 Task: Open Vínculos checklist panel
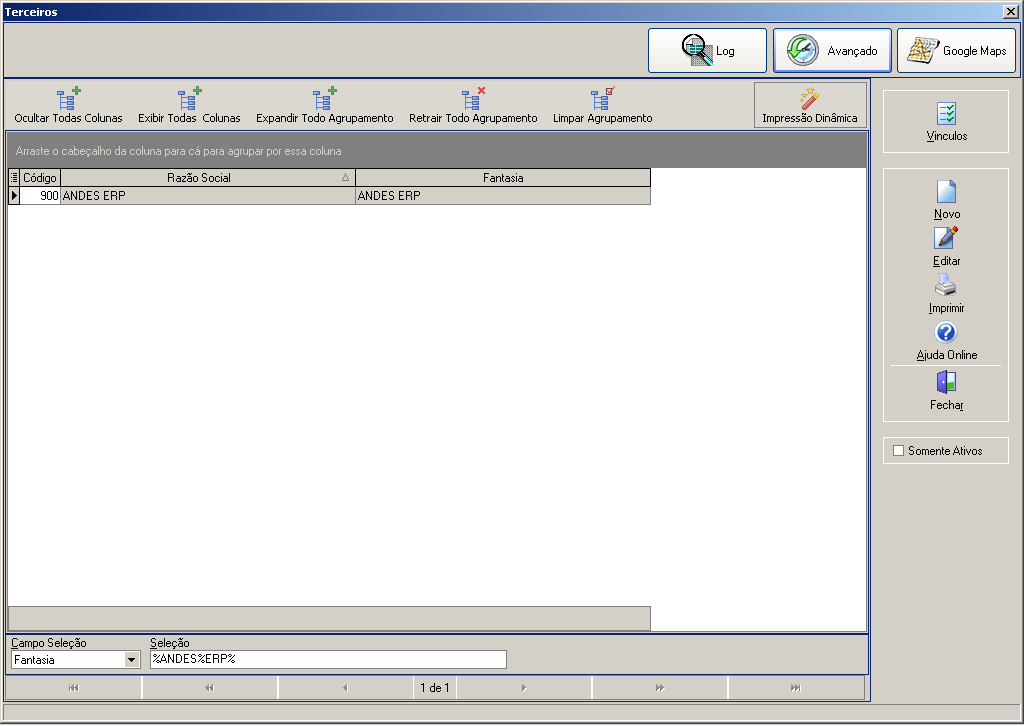[946, 122]
